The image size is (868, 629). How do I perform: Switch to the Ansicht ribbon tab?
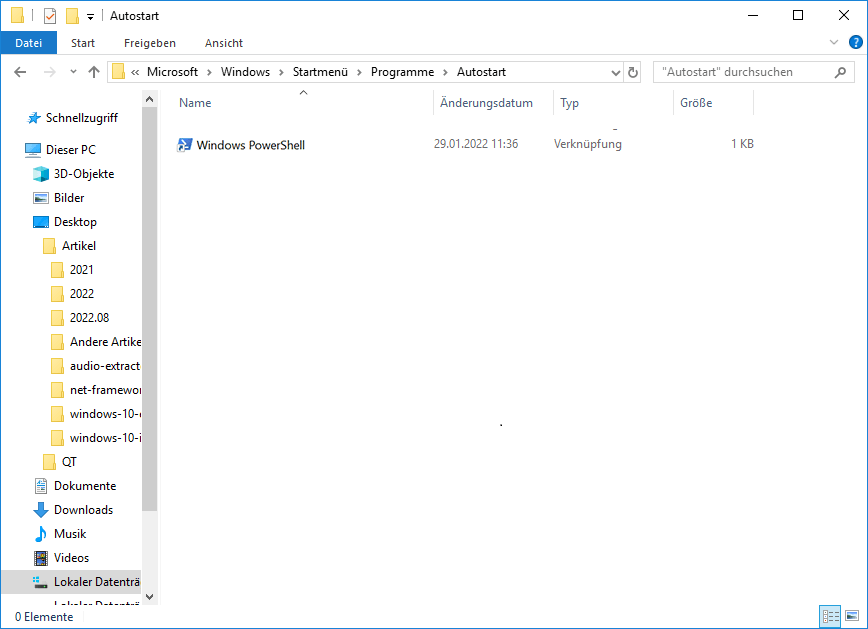coord(224,43)
